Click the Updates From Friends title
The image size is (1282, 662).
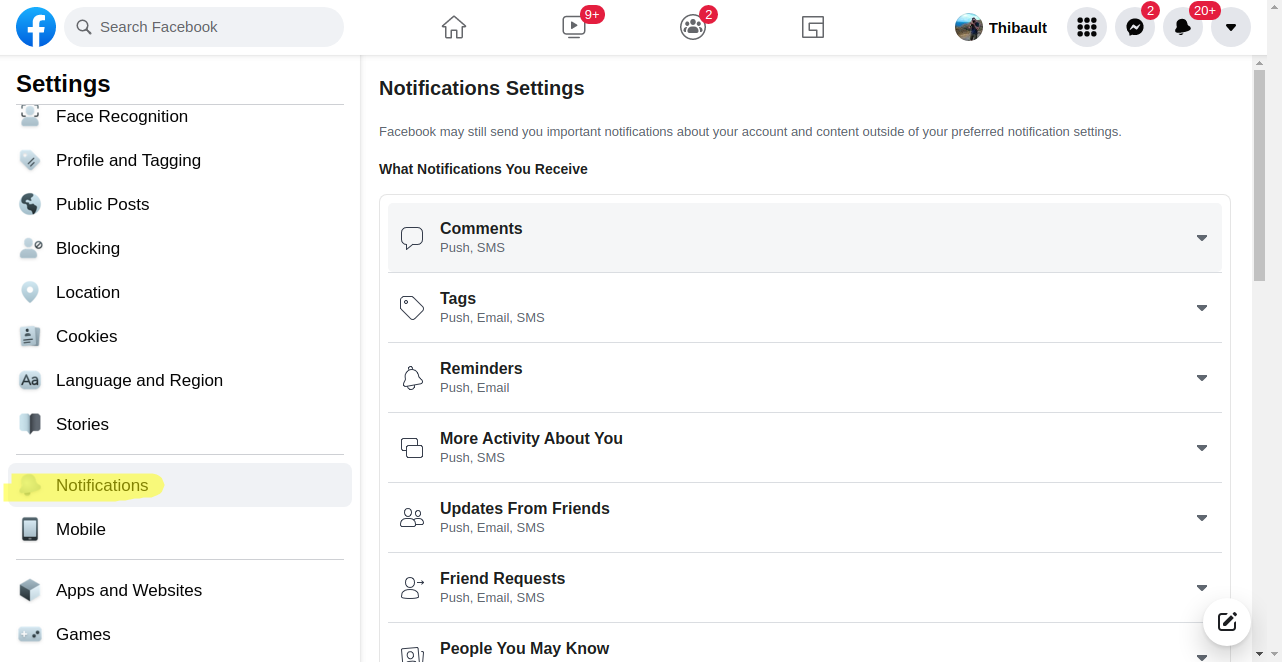pos(525,509)
